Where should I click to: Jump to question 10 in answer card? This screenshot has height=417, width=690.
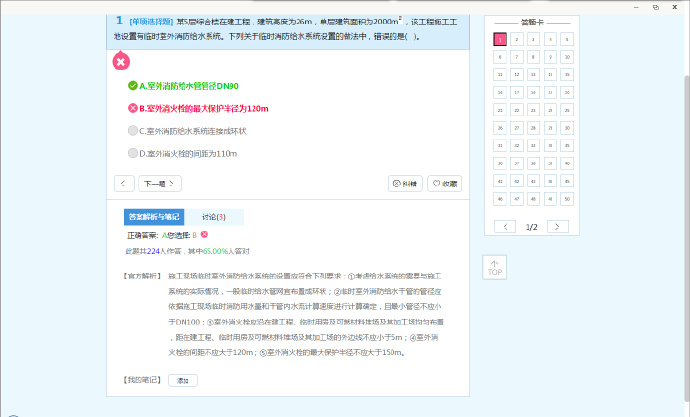tap(567, 57)
